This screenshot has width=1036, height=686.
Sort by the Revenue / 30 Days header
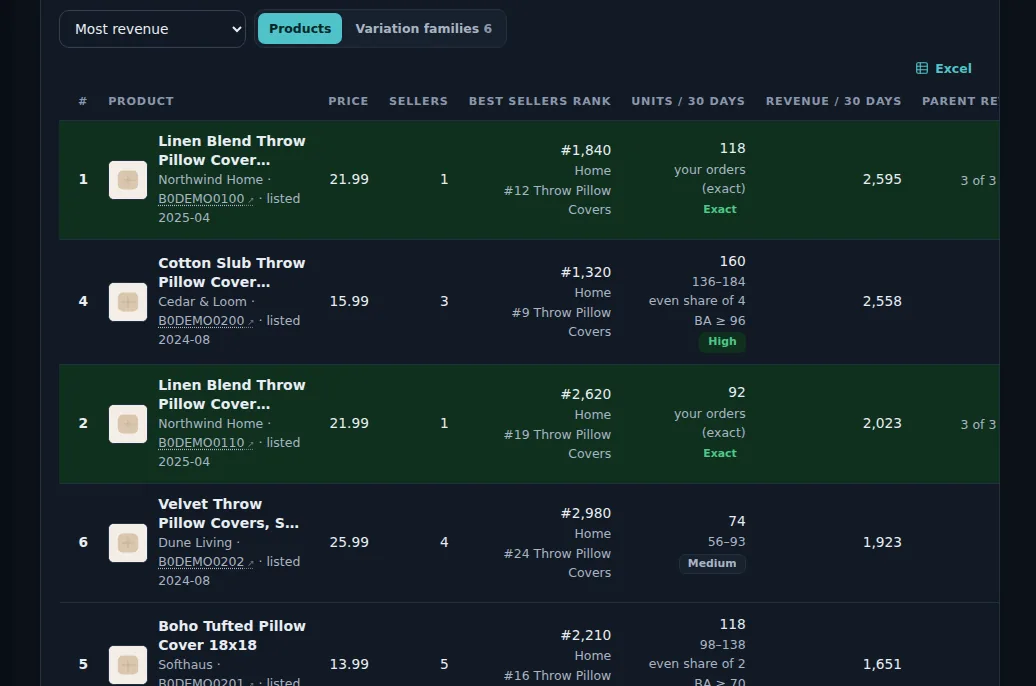[833, 101]
